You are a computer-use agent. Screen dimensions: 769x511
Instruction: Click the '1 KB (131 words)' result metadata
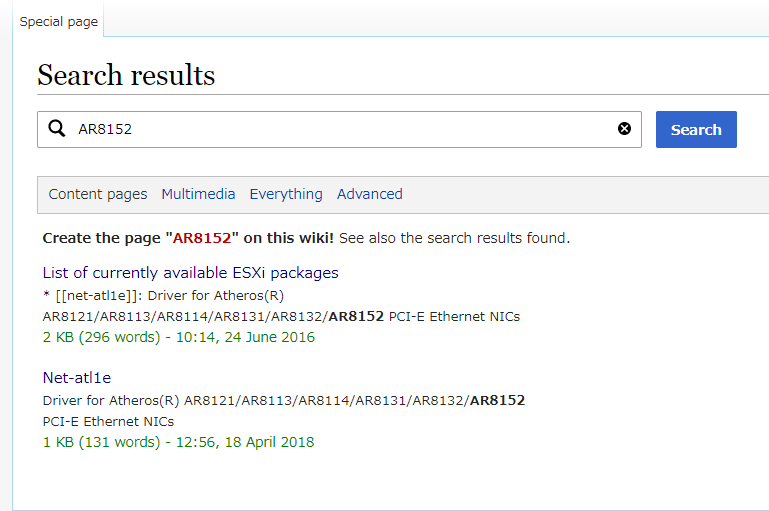pos(102,442)
